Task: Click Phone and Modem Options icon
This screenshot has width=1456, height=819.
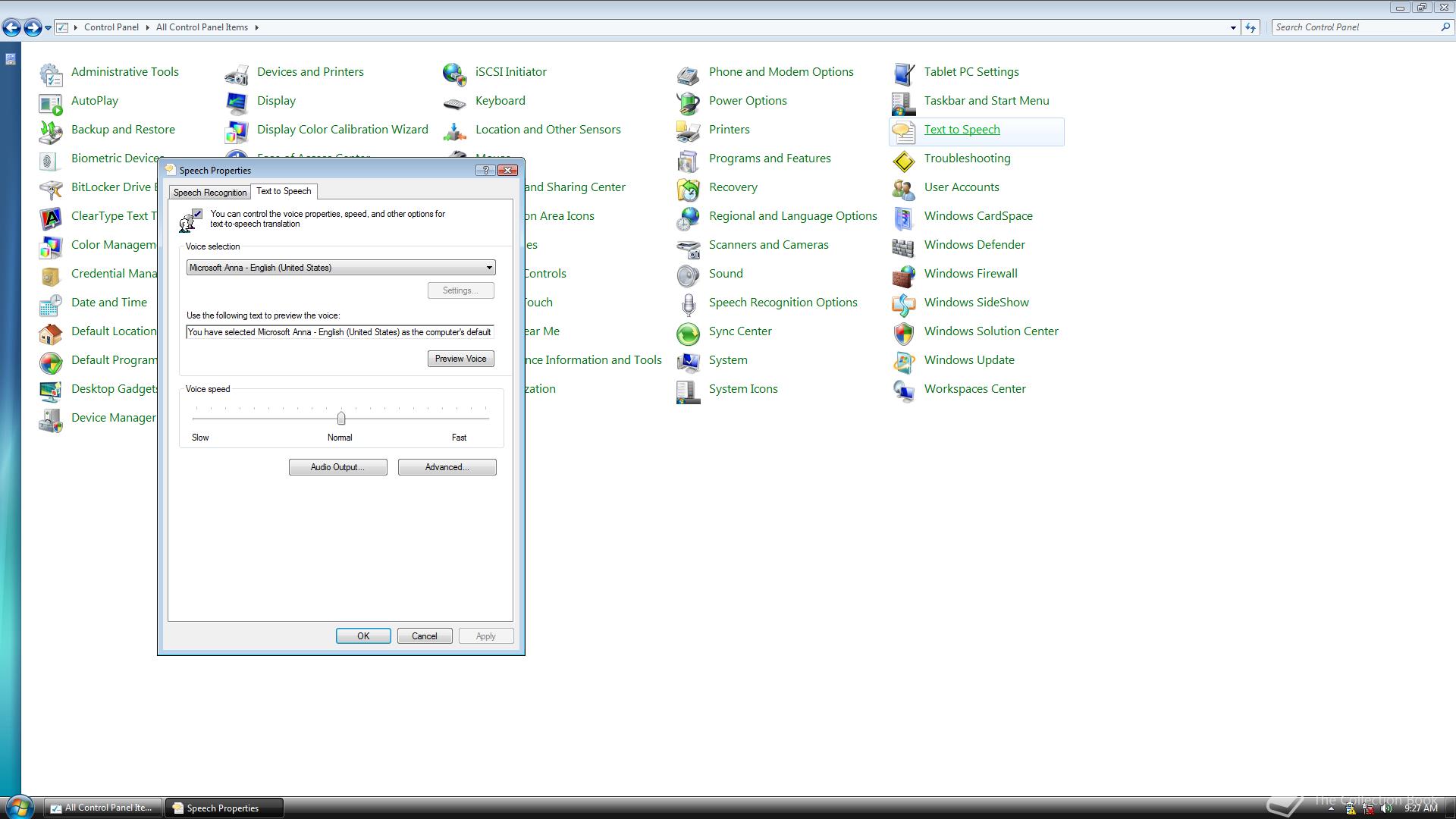Action: click(689, 74)
